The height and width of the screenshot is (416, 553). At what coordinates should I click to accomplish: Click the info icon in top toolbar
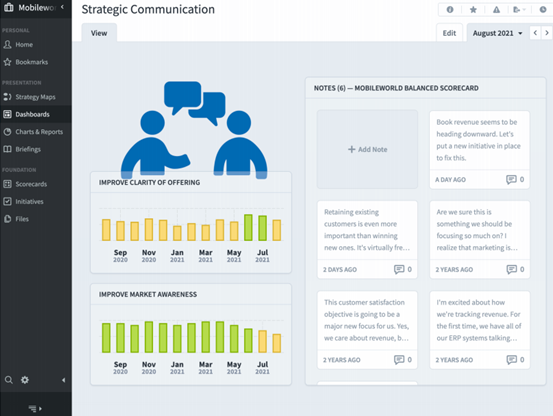point(450,10)
